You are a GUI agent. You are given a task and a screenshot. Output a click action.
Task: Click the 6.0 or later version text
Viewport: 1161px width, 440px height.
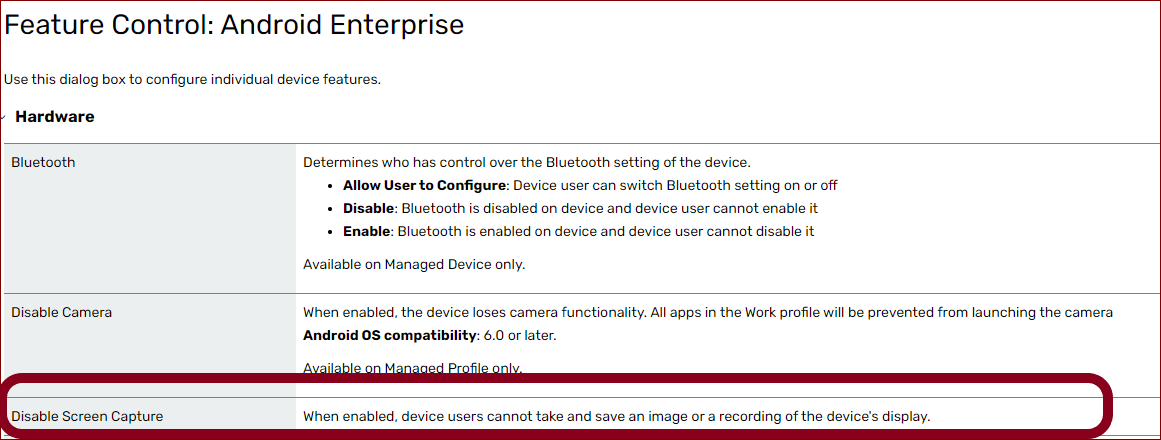[532, 335]
